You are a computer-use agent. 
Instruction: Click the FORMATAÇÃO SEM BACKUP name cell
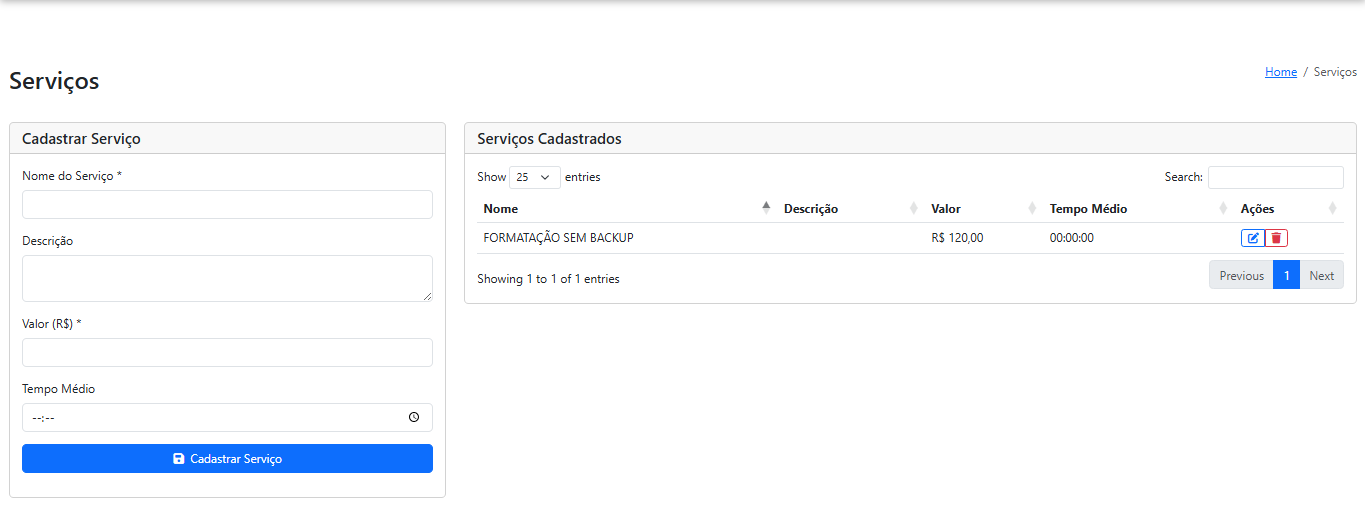coord(627,238)
